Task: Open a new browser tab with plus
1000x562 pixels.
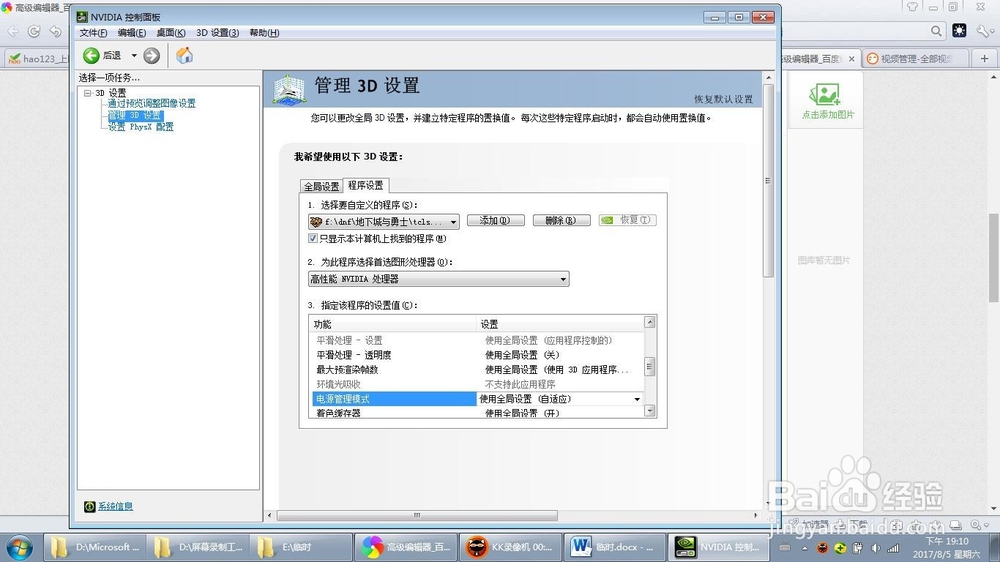Action: tap(984, 59)
